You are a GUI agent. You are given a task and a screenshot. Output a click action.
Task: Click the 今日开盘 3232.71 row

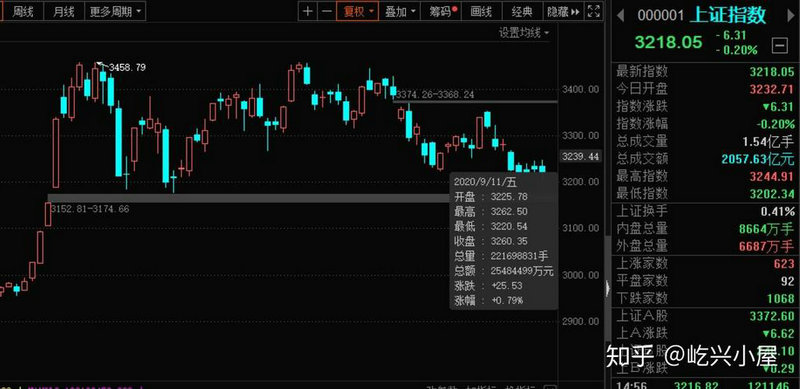click(706, 89)
